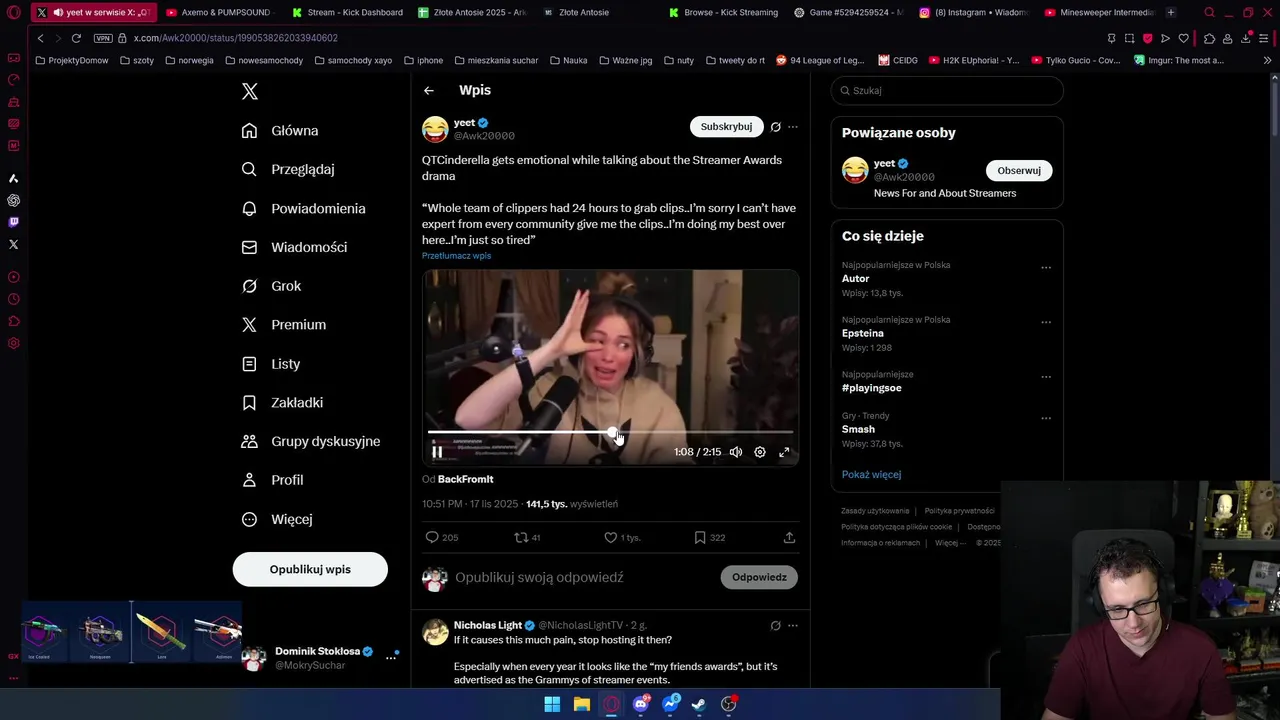Open Listy in the sidebar

point(271,364)
